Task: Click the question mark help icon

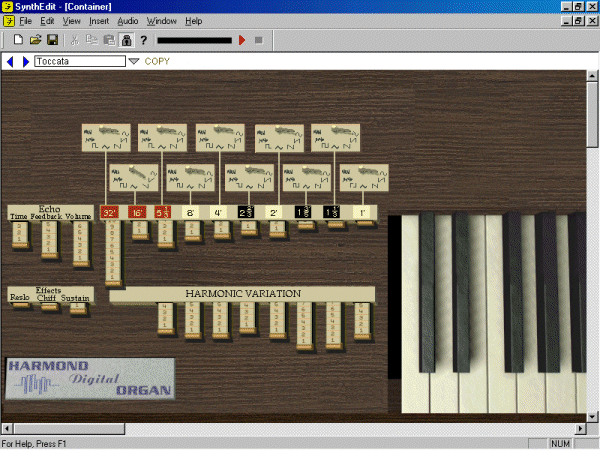Action: (x=143, y=40)
